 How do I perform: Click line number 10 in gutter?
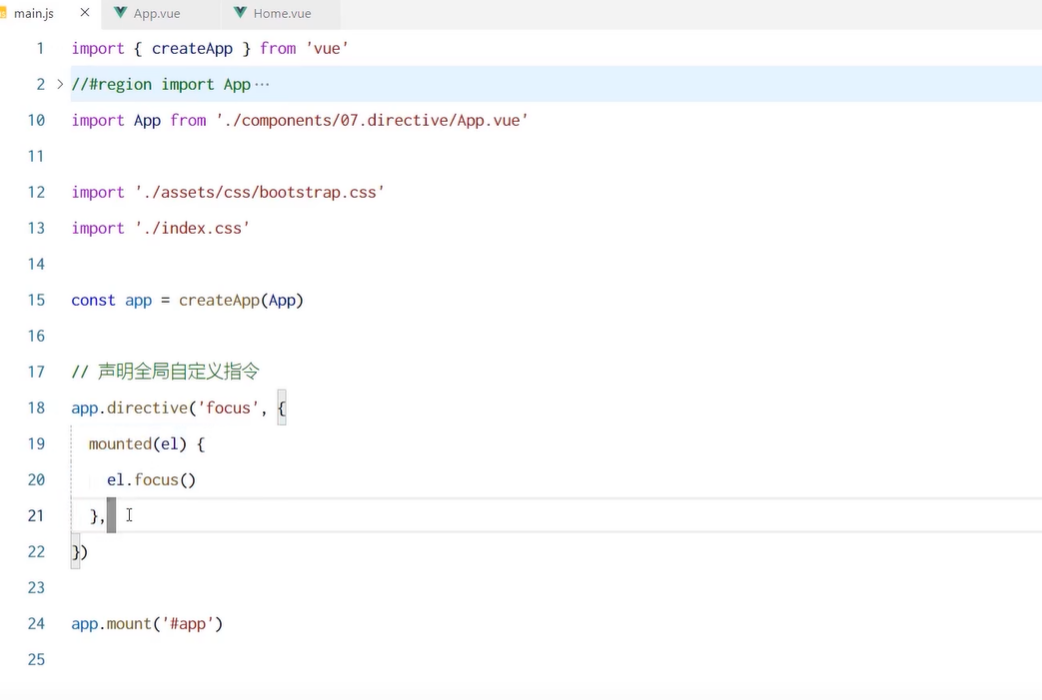click(x=36, y=120)
